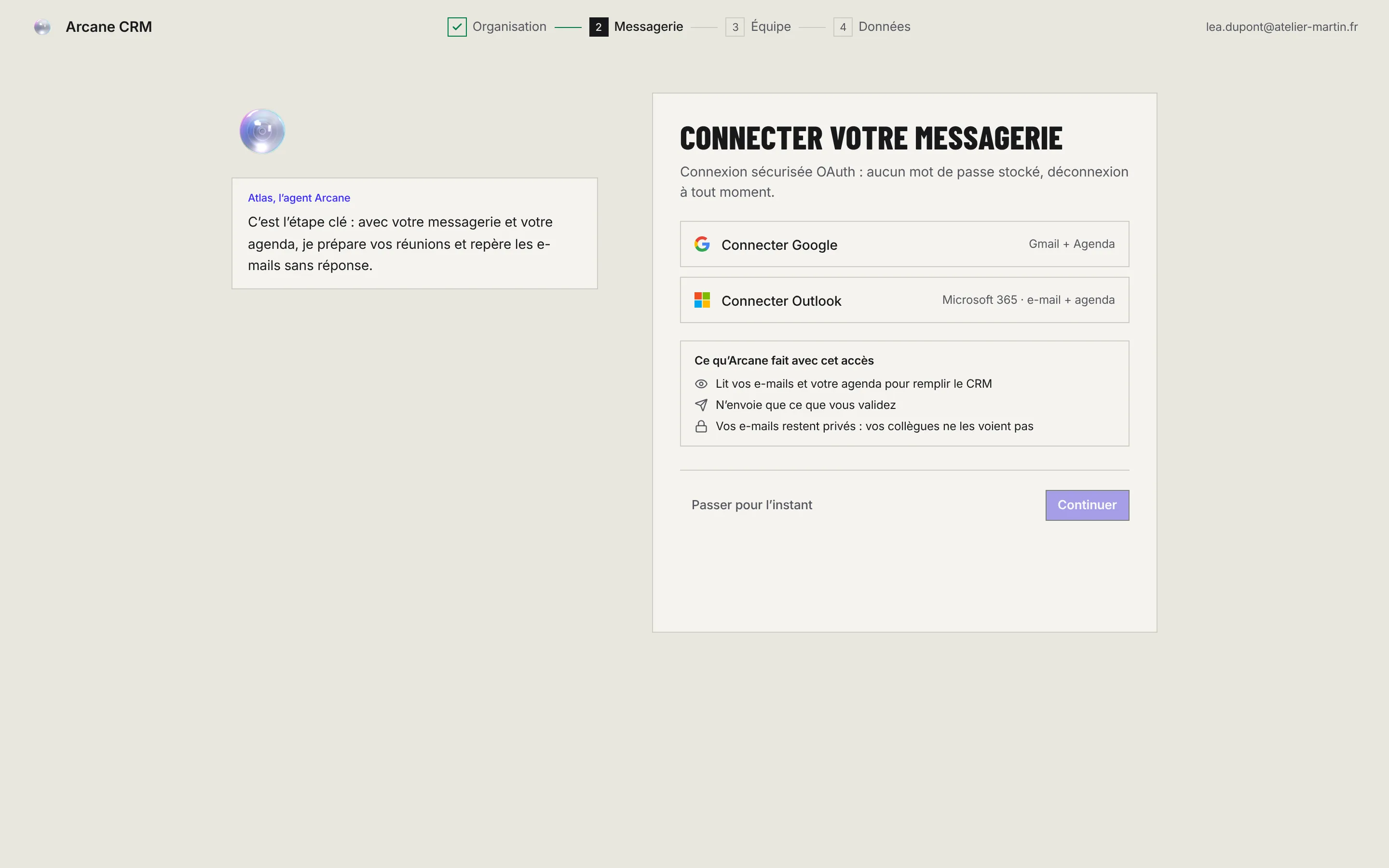Click the step 4 number badge
The image size is (1389, 868).
[x=843, y=27]
